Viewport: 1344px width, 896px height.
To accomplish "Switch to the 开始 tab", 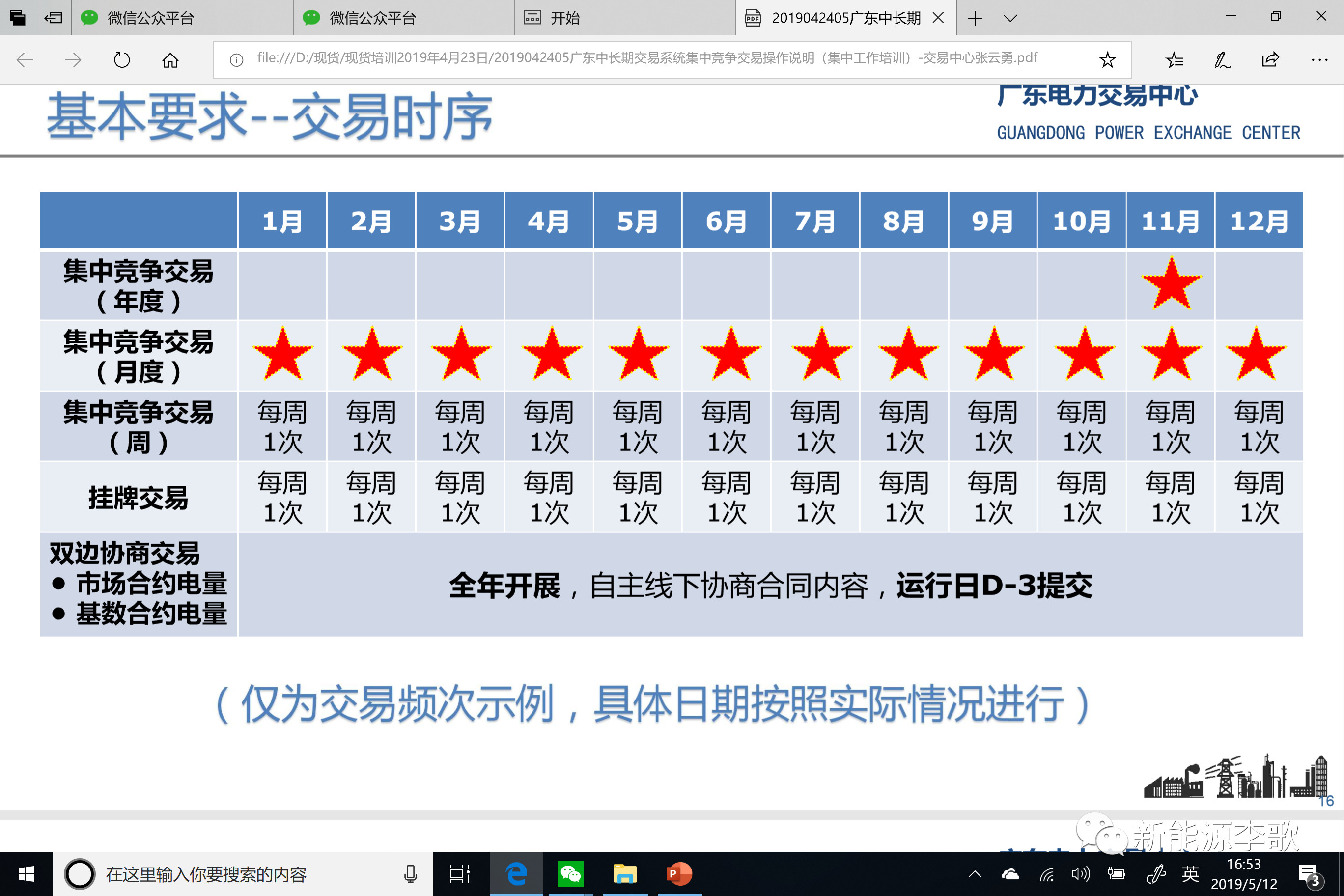I will tap(624, 18).
